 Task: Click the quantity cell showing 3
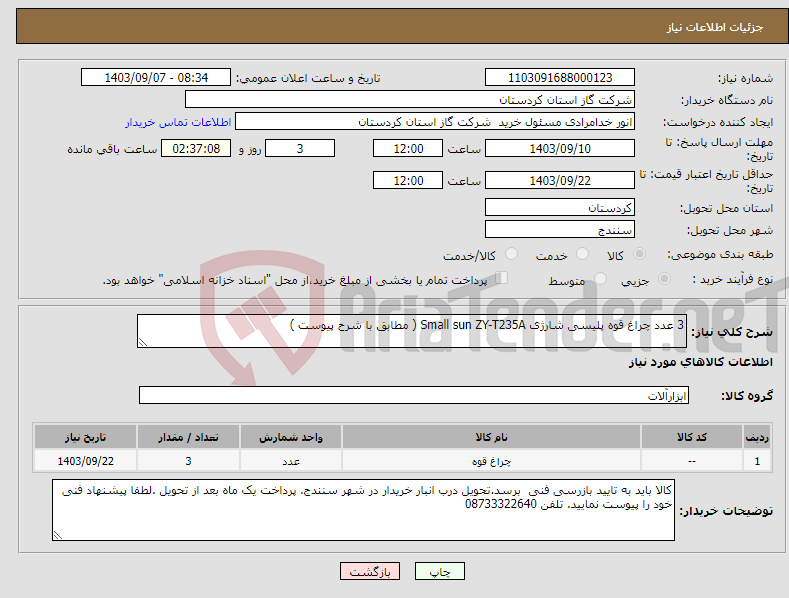188,461
